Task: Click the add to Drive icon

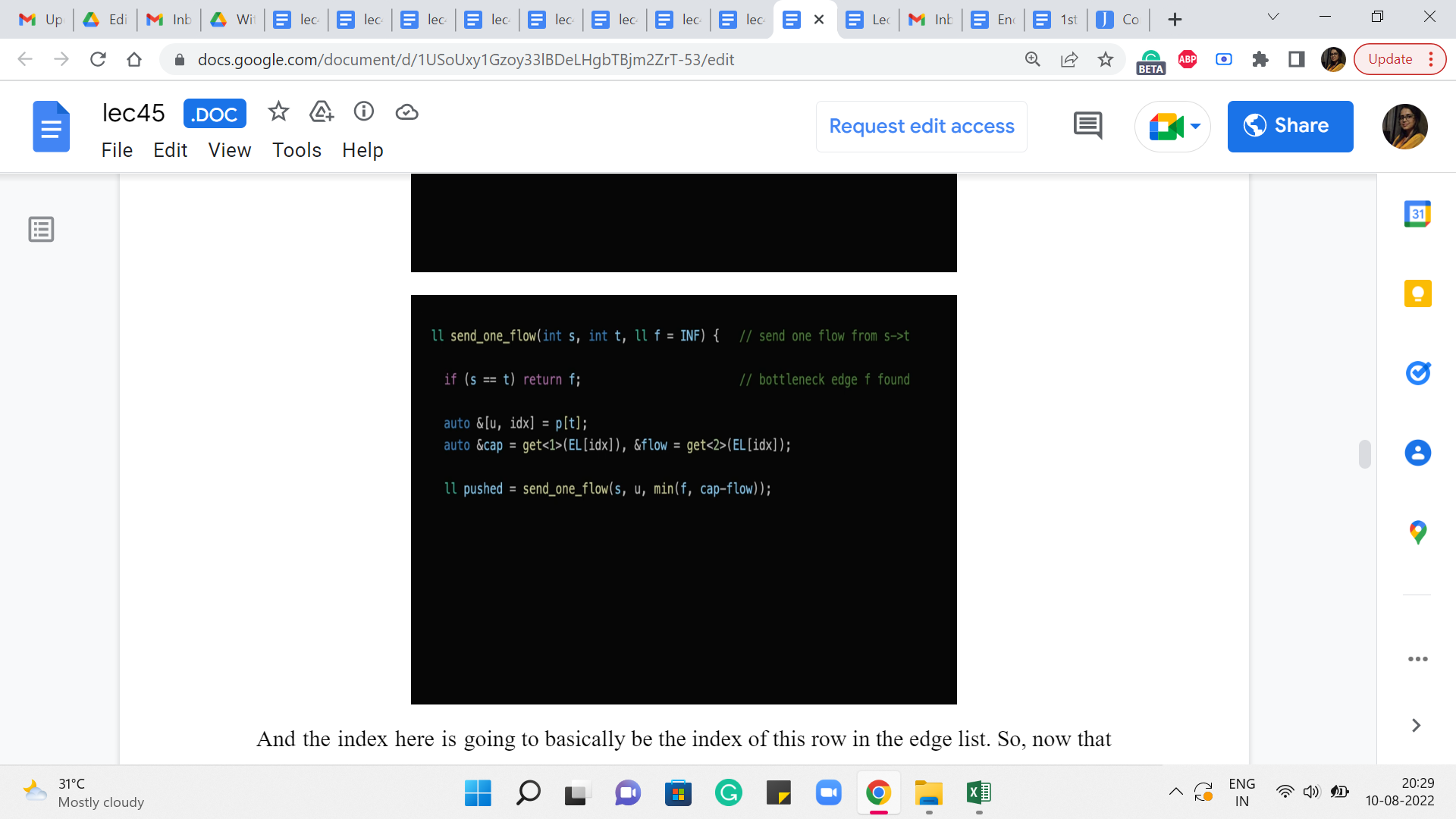Action: [322, 112]
